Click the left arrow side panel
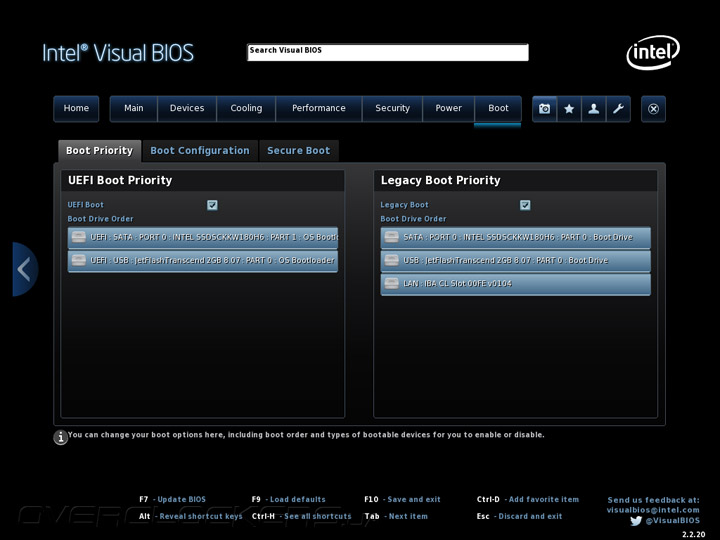 click(x=25, y=269)
